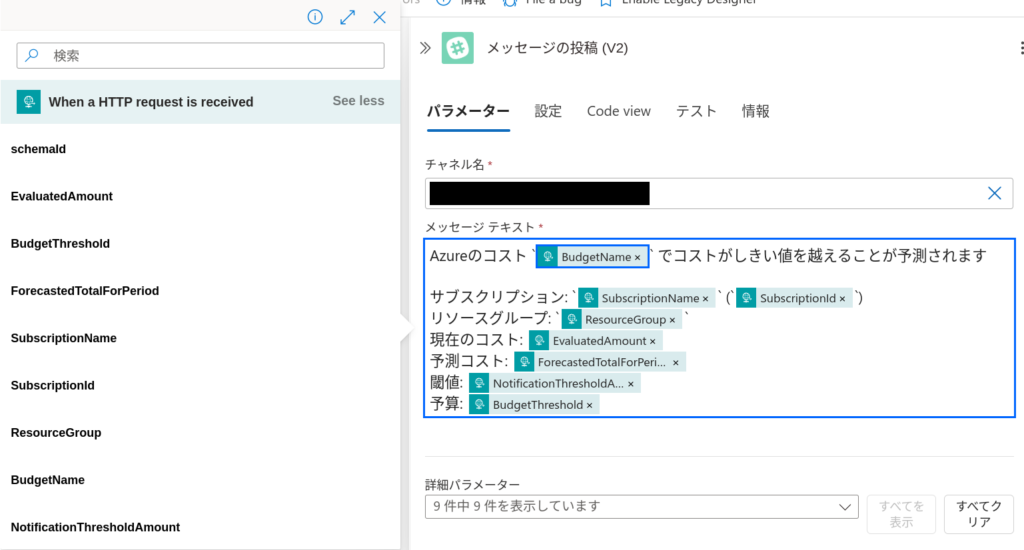1024x550 pixels.
Task: Click the NotificationThresholdA... token icon
Action: [479, 383]
